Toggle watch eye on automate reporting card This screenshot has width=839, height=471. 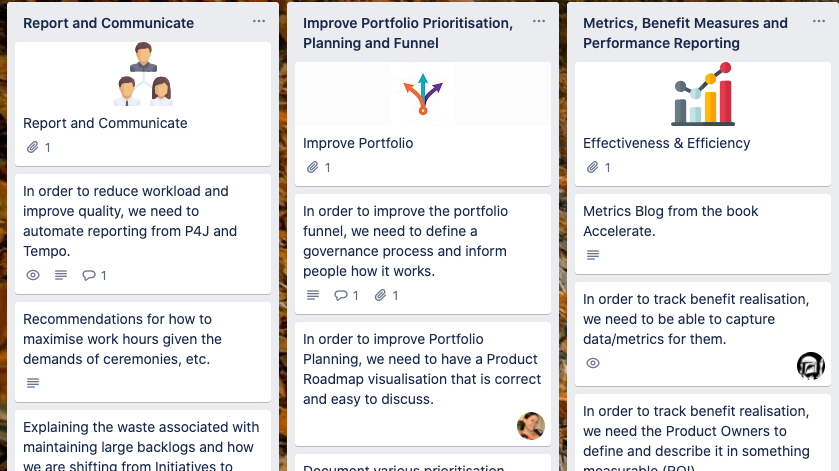pos(33,276)
